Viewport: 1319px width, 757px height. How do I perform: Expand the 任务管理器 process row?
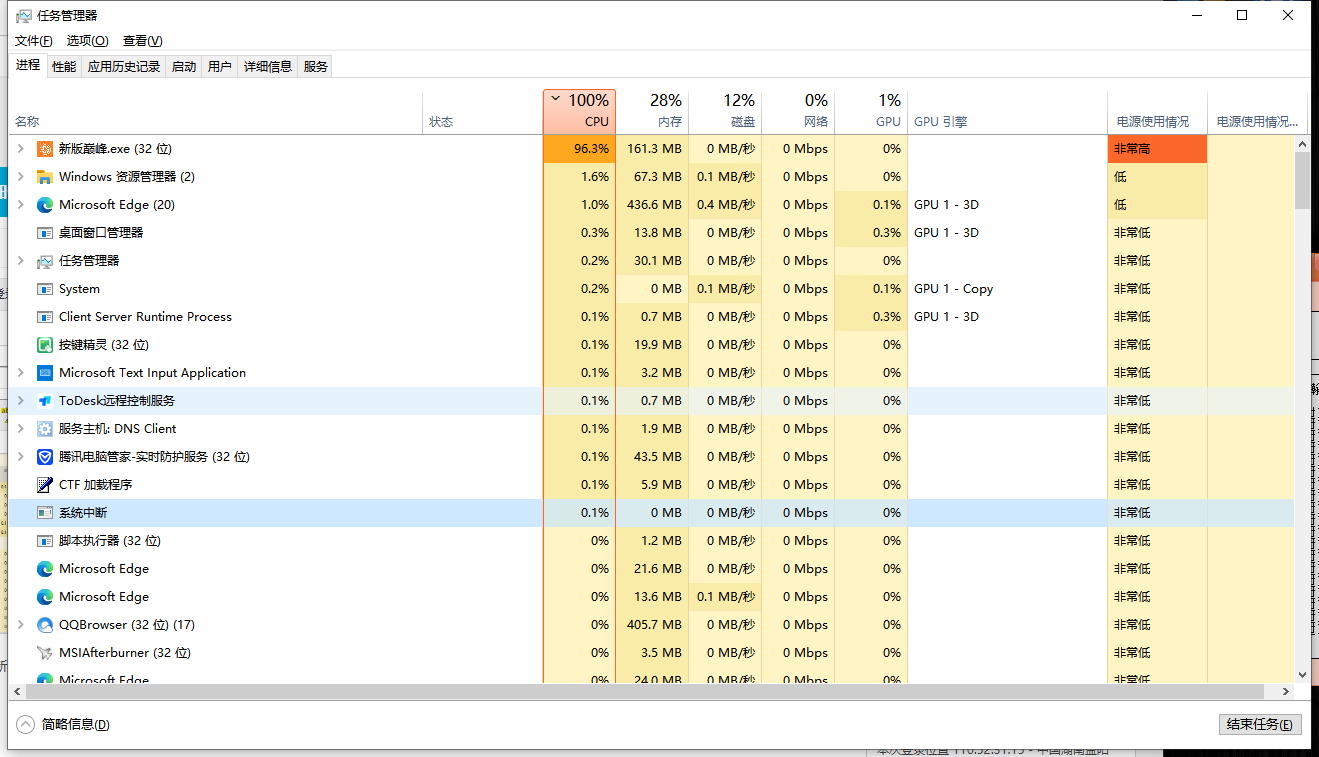tap(20, 261)
